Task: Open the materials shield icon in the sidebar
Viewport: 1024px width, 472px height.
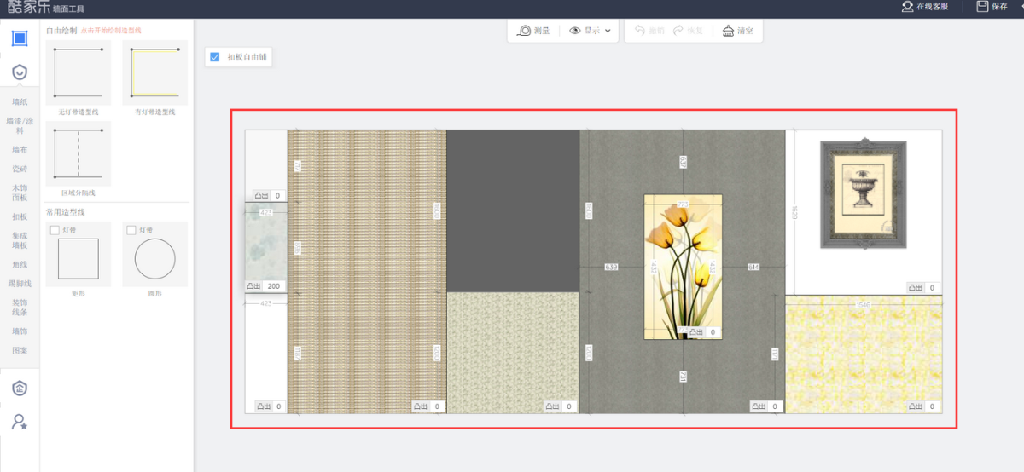Action: [20, 72]
